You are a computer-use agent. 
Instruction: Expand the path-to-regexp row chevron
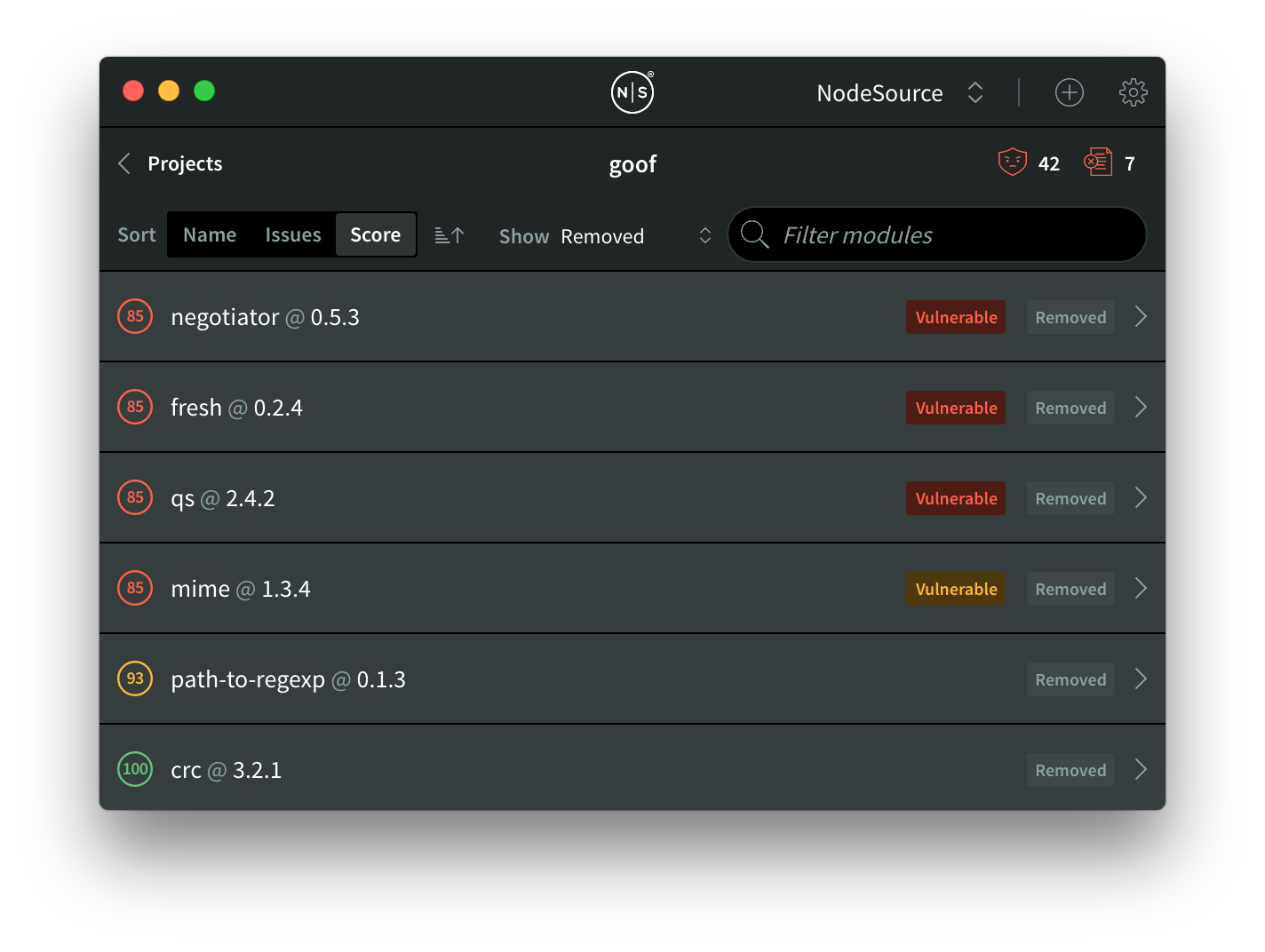[x=1141, y=679]
